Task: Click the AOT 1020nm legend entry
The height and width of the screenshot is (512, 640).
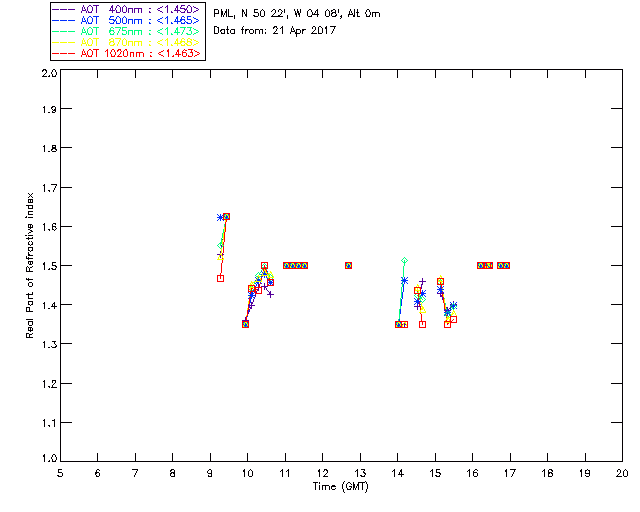Action: click(x=126, y=53)
